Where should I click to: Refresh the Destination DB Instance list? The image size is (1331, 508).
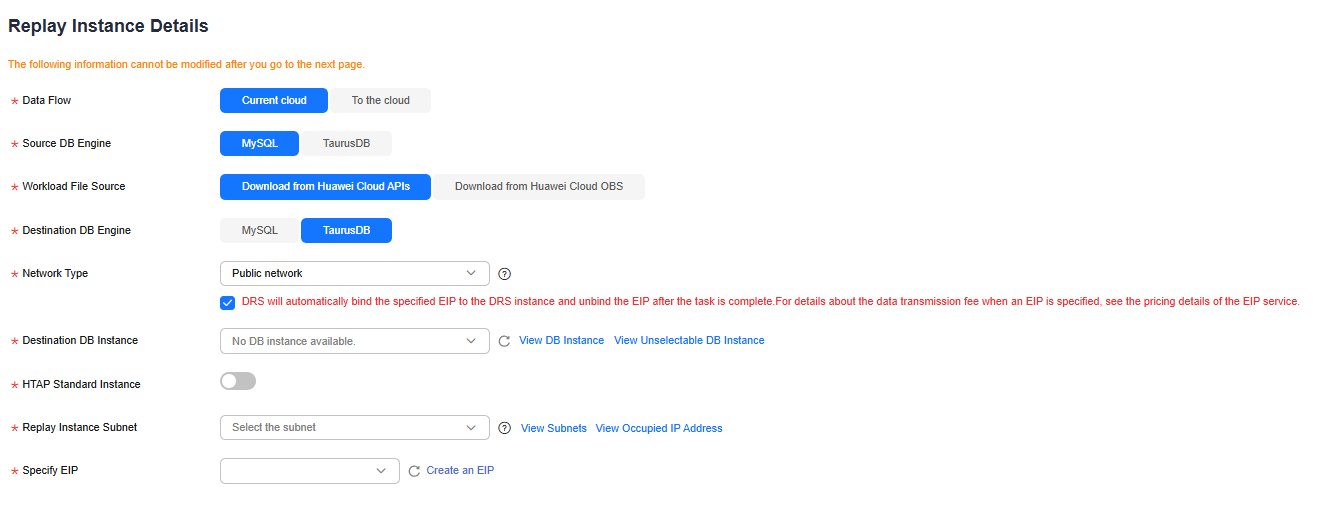click(x=504, y=341)
